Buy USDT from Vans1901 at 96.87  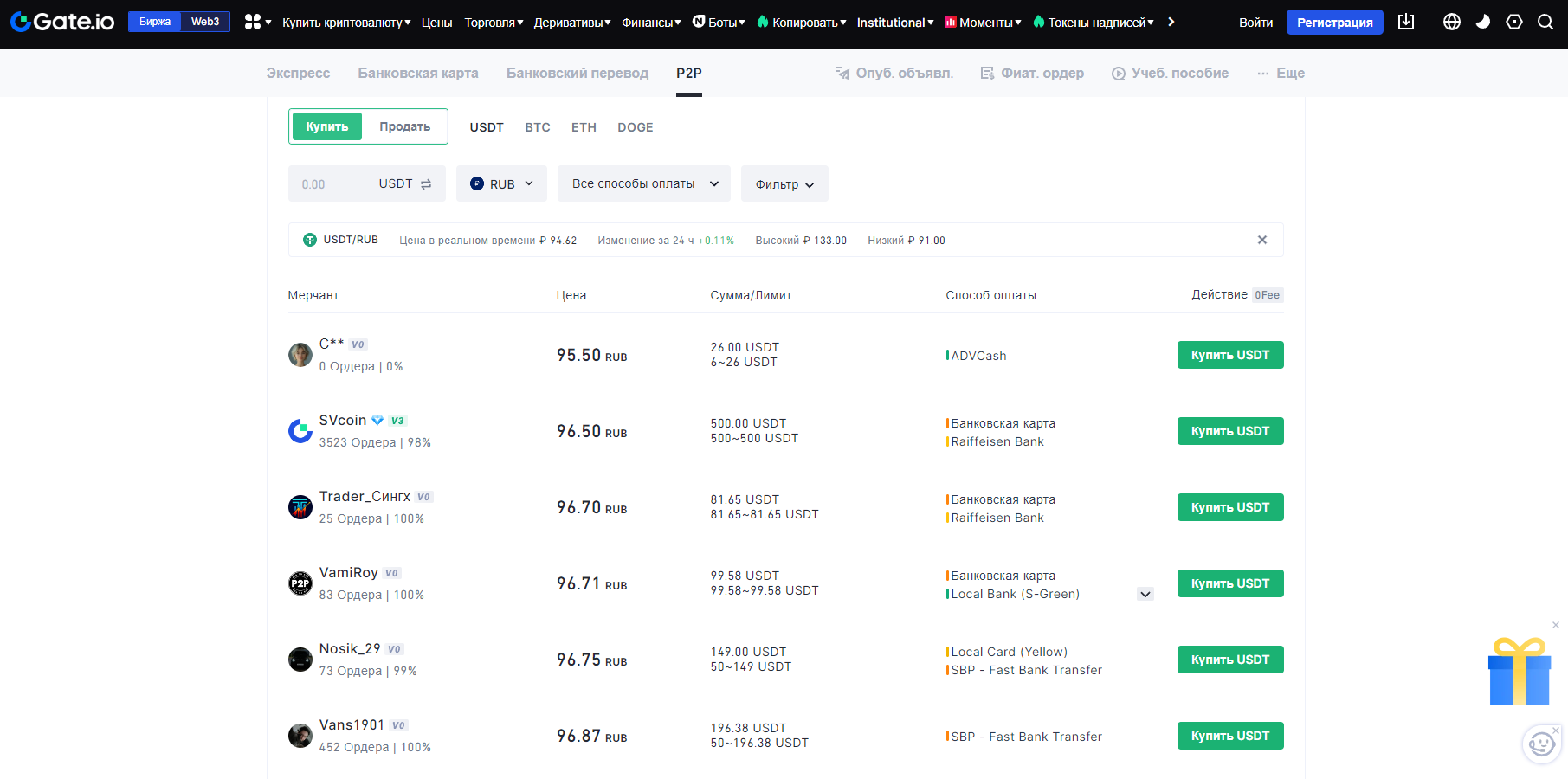[x=1230, y=736]
